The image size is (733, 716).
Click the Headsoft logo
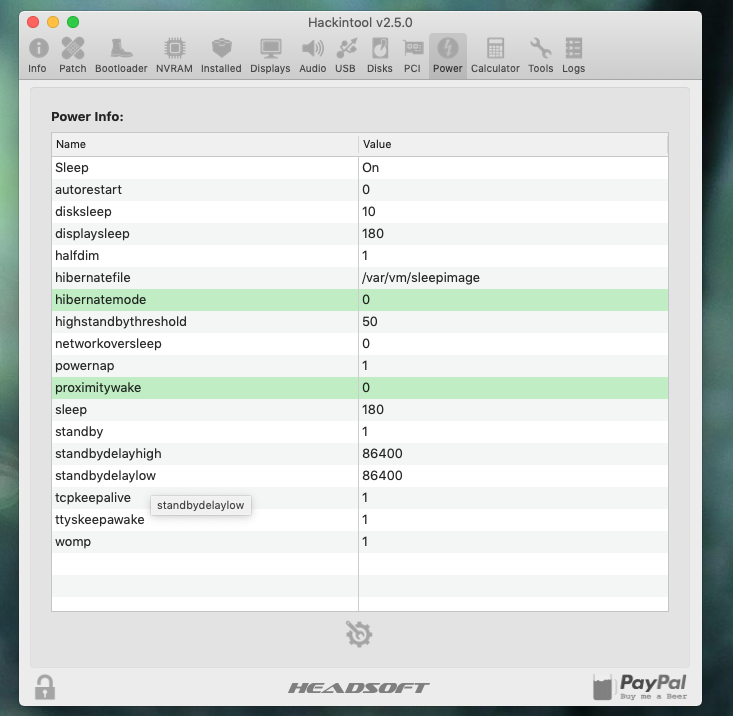click(x=359, y=687)
